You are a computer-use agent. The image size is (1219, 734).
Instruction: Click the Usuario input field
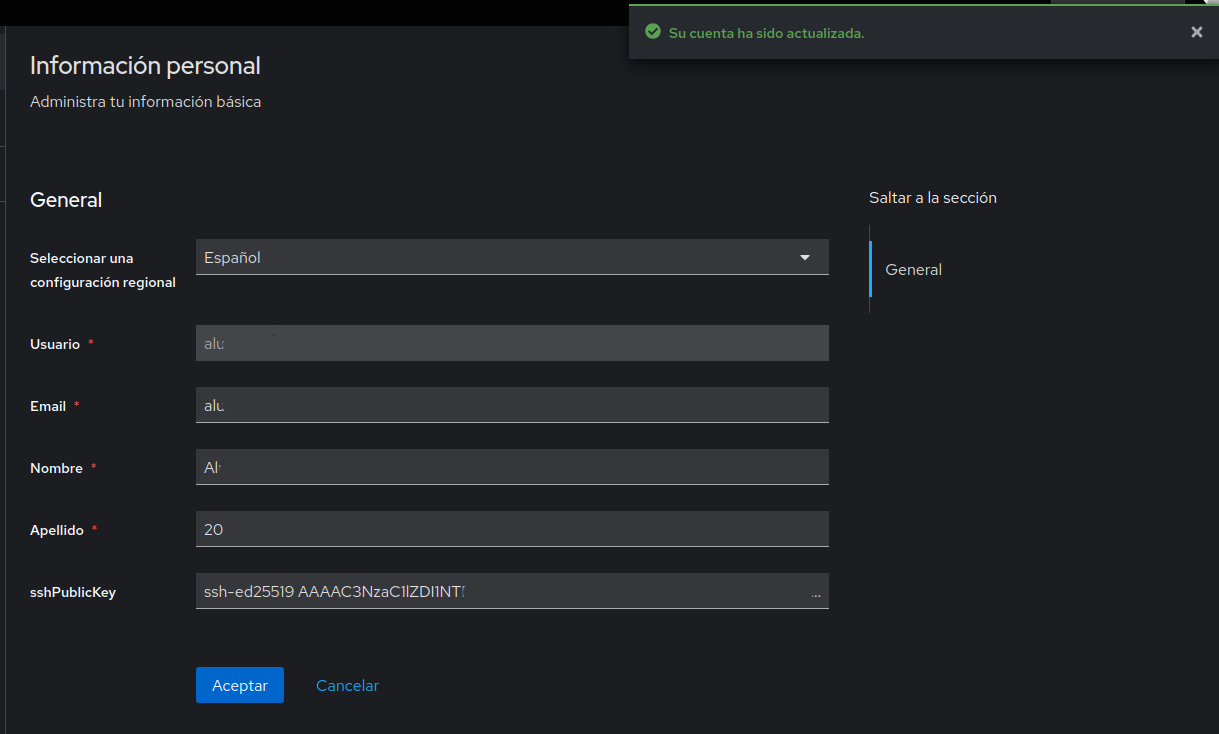(512, 343)
